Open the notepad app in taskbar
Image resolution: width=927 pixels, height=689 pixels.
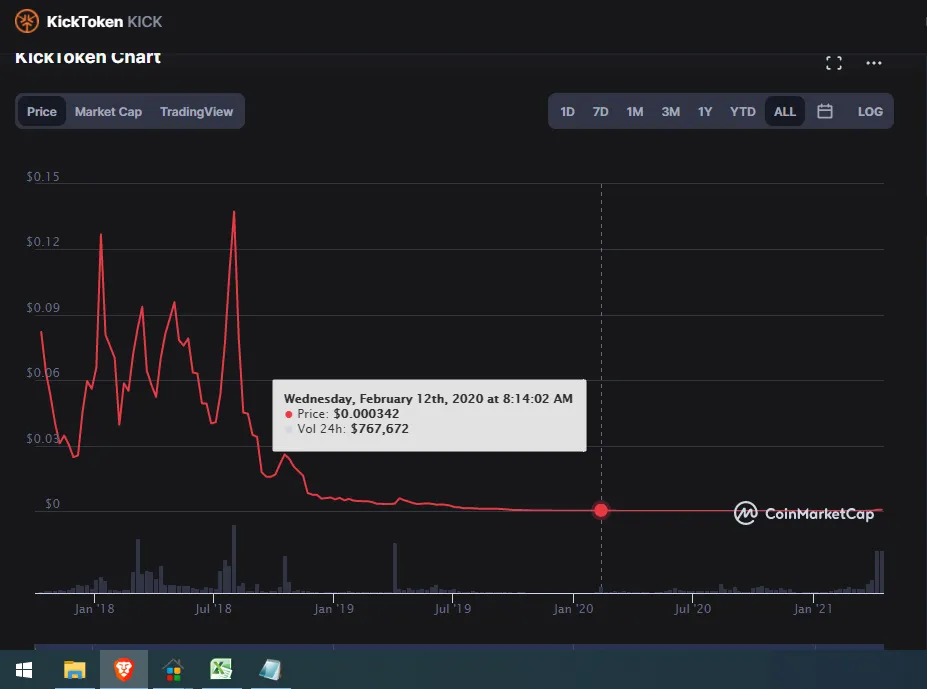pos(270,670)
